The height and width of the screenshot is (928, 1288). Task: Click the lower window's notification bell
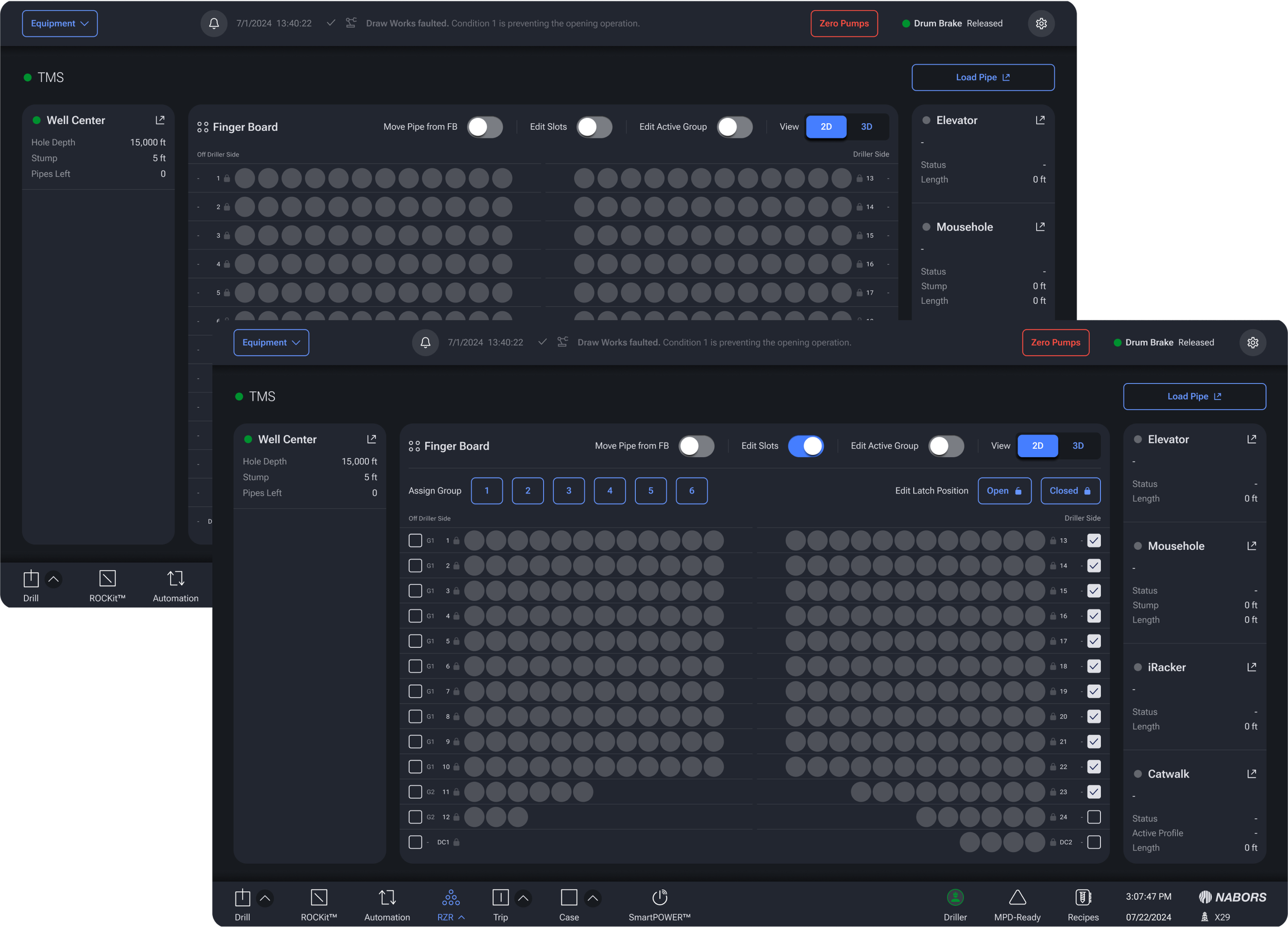425,343
